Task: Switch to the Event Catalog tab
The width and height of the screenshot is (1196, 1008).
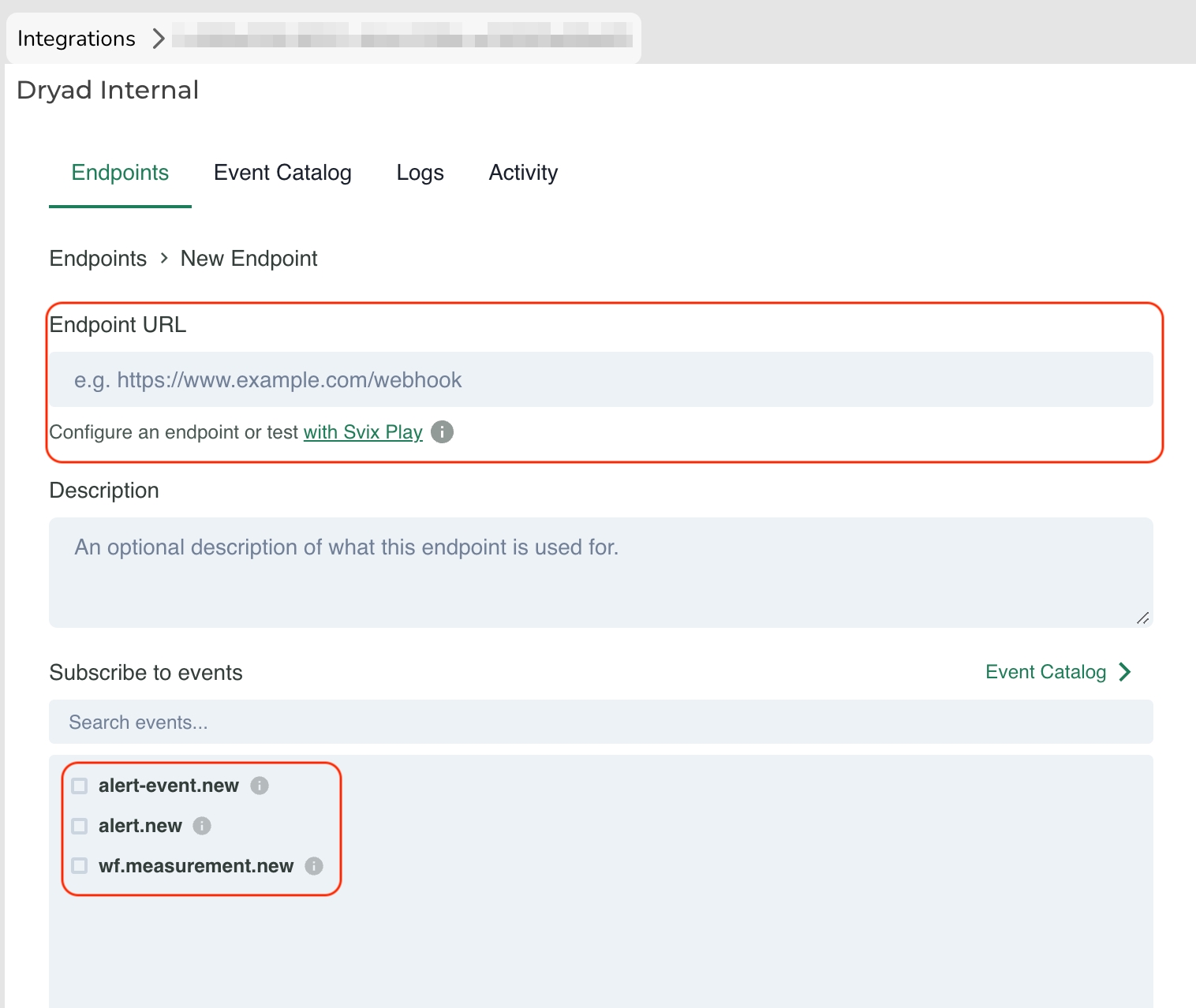Action: click(x=282, y=173)
